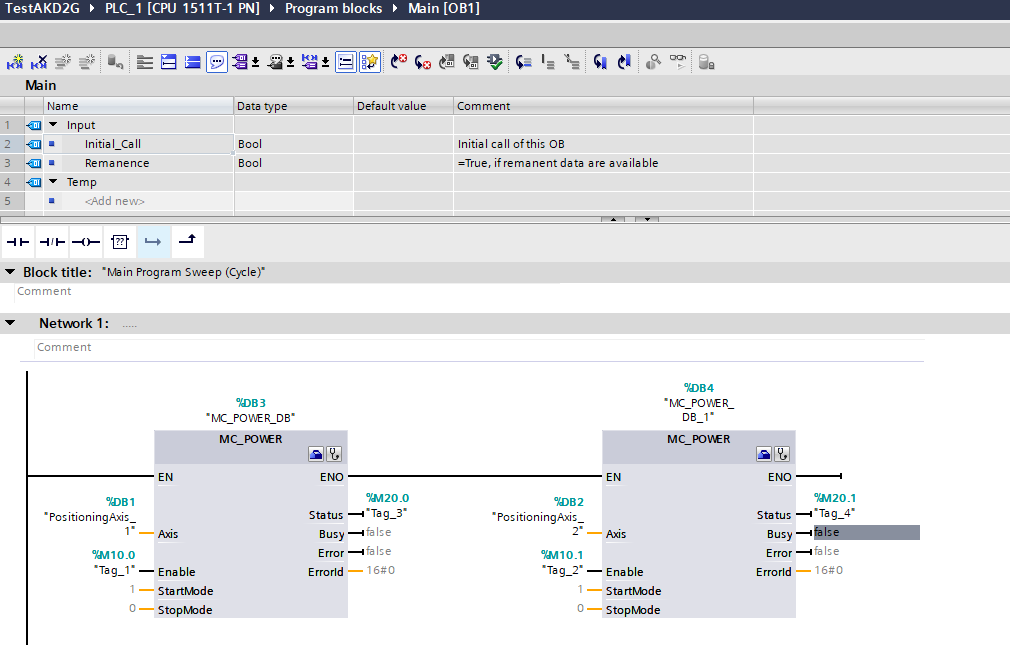Click the highlighted Busy false output value

point(866,532)
